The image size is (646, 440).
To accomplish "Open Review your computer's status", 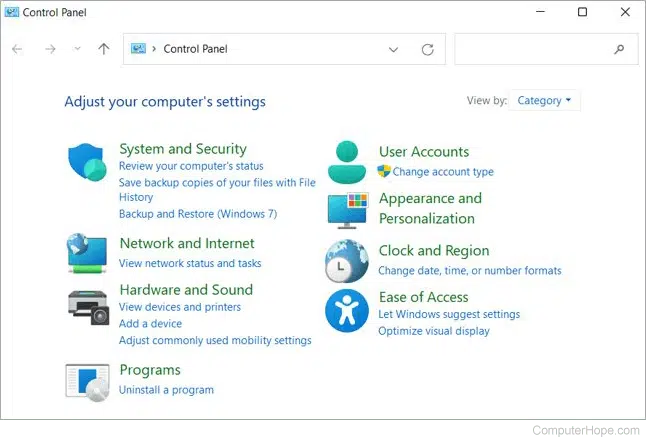I will [x=191, y=166].
